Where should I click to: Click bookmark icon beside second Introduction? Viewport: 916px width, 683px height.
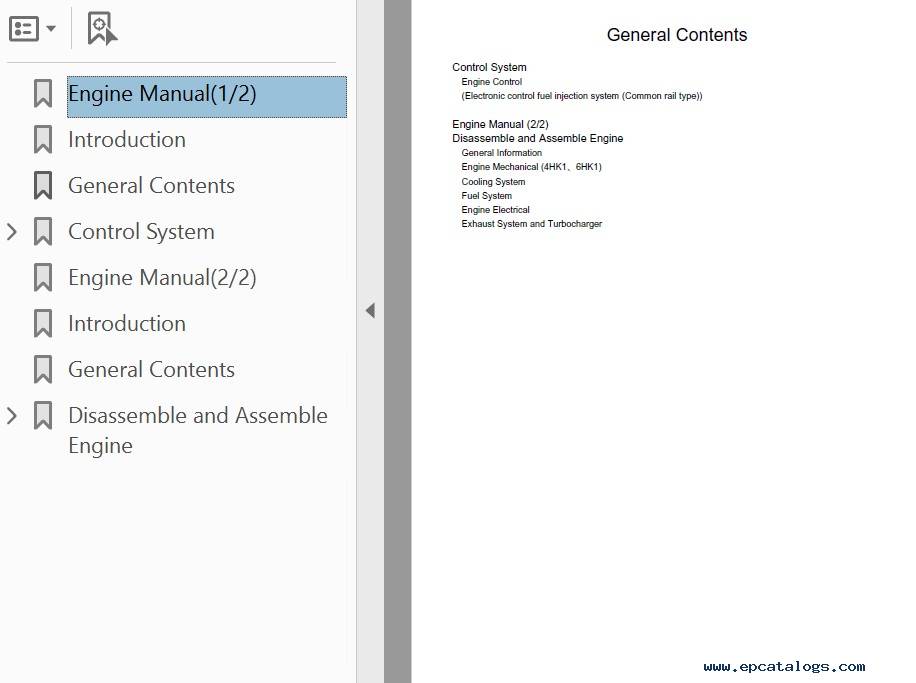point(43,324)
